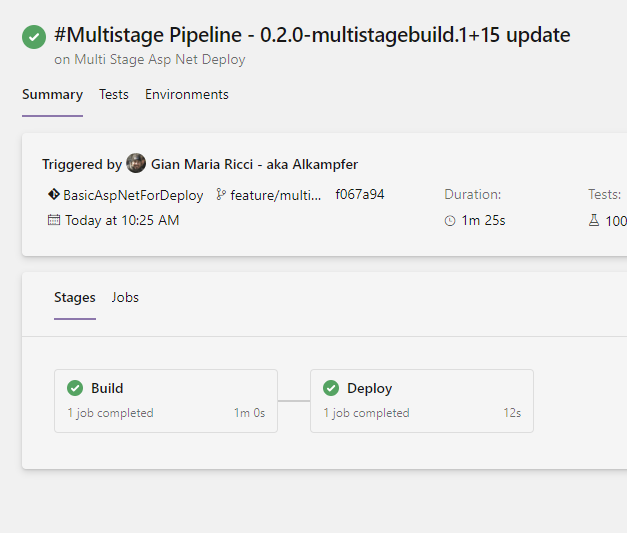The image size is (627, 533).
Task: Click the large green success icon by title
Action: pyautogui.click(x=34, y=37)
